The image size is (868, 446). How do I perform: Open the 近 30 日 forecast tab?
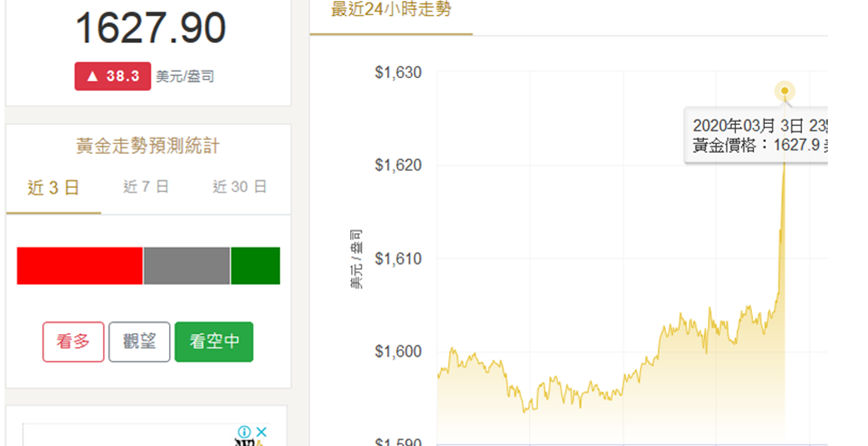240,187
